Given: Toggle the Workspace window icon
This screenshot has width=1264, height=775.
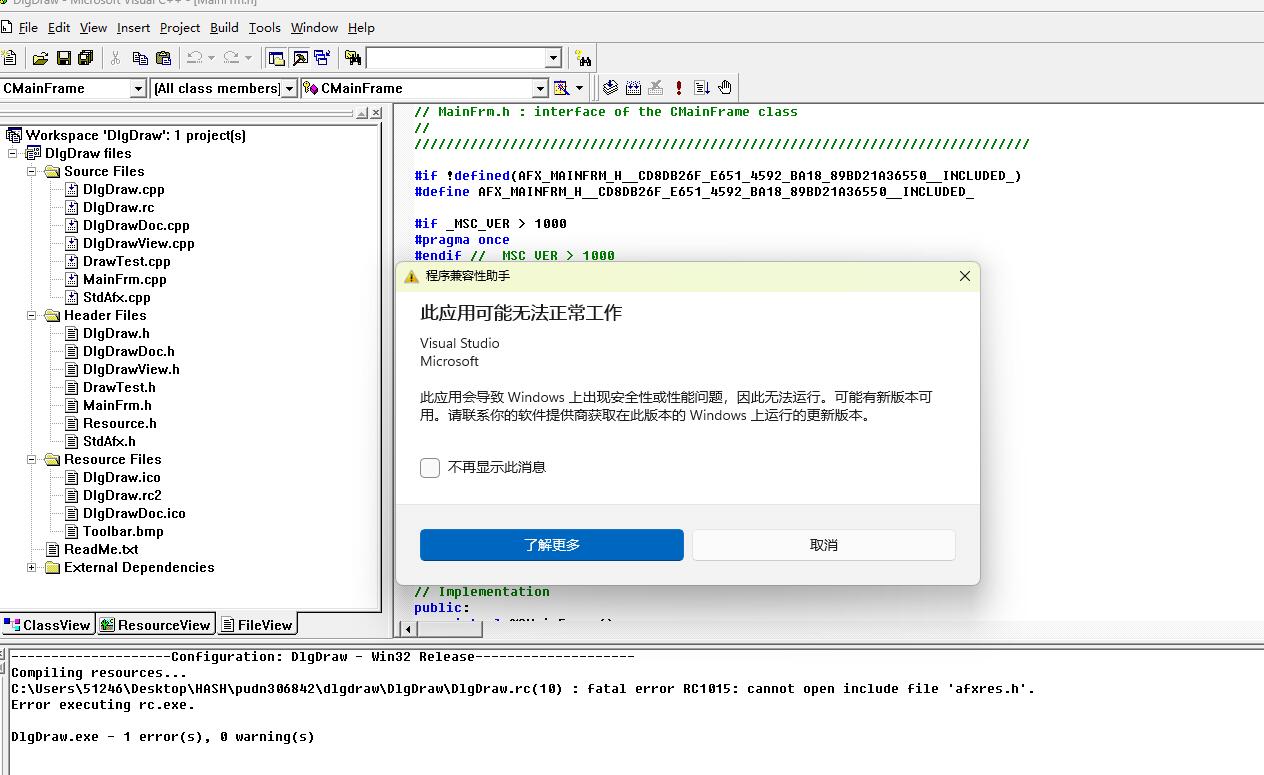Looking at the screenshot, I should (x=277, y=58).
